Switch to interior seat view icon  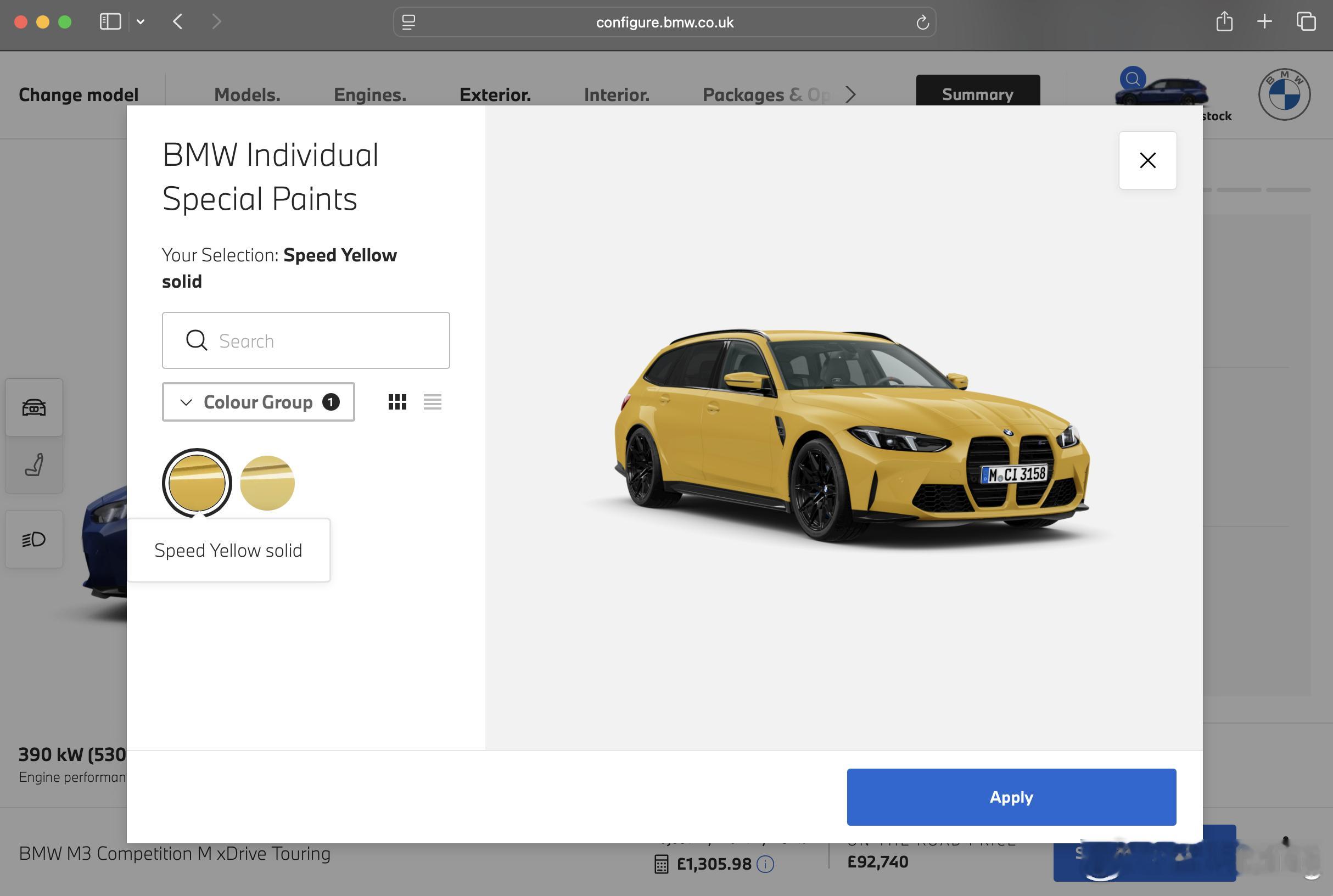pos(34,464)
